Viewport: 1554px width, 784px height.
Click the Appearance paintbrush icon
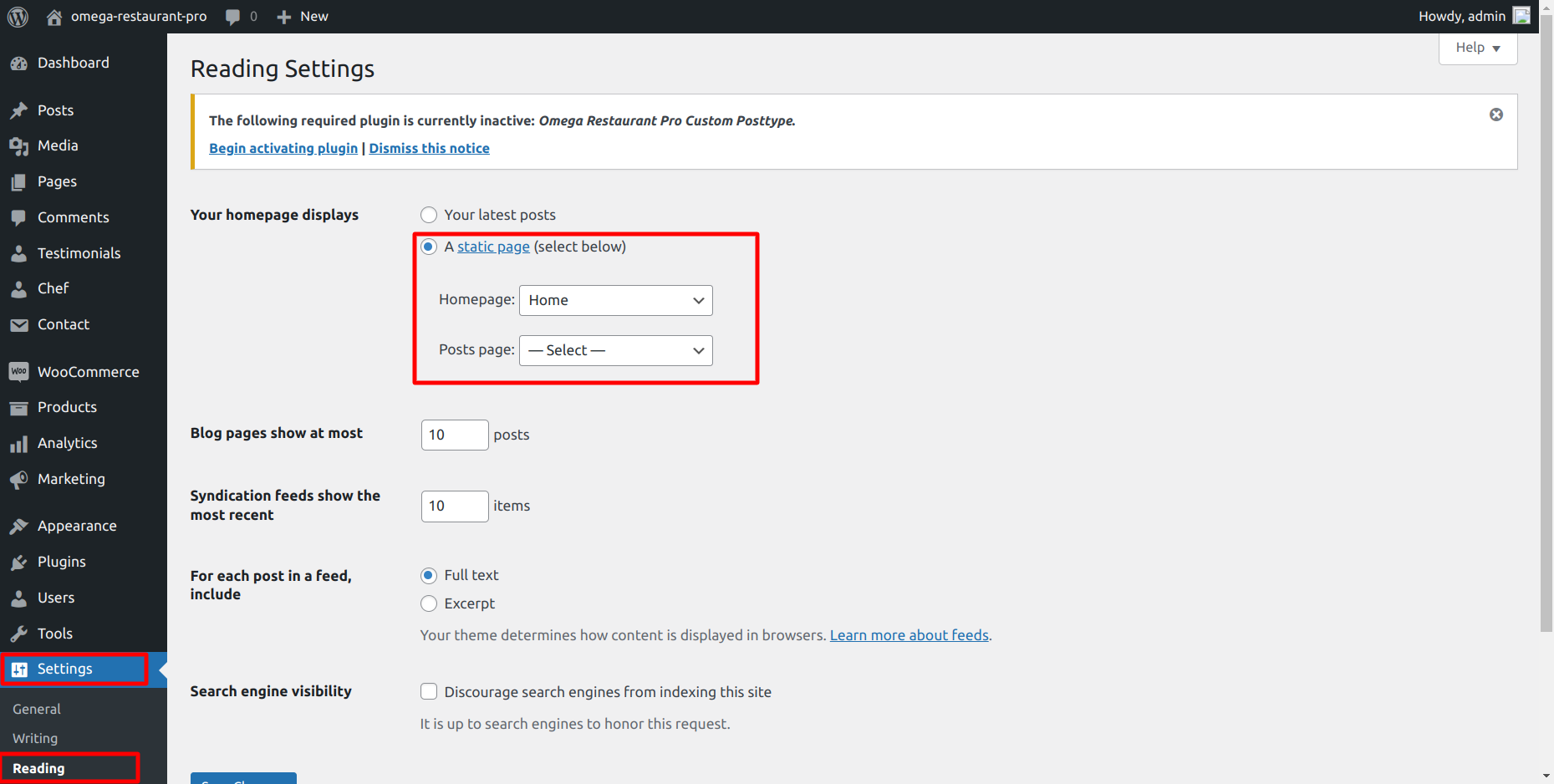(19, 527)
